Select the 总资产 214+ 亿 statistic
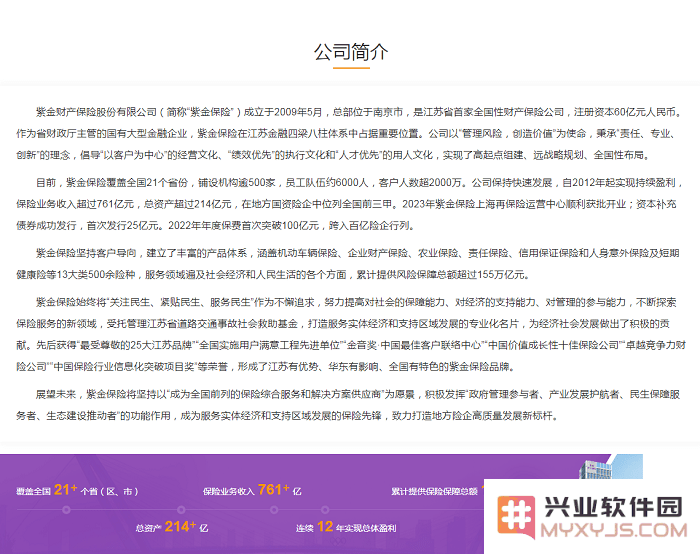 172,527
